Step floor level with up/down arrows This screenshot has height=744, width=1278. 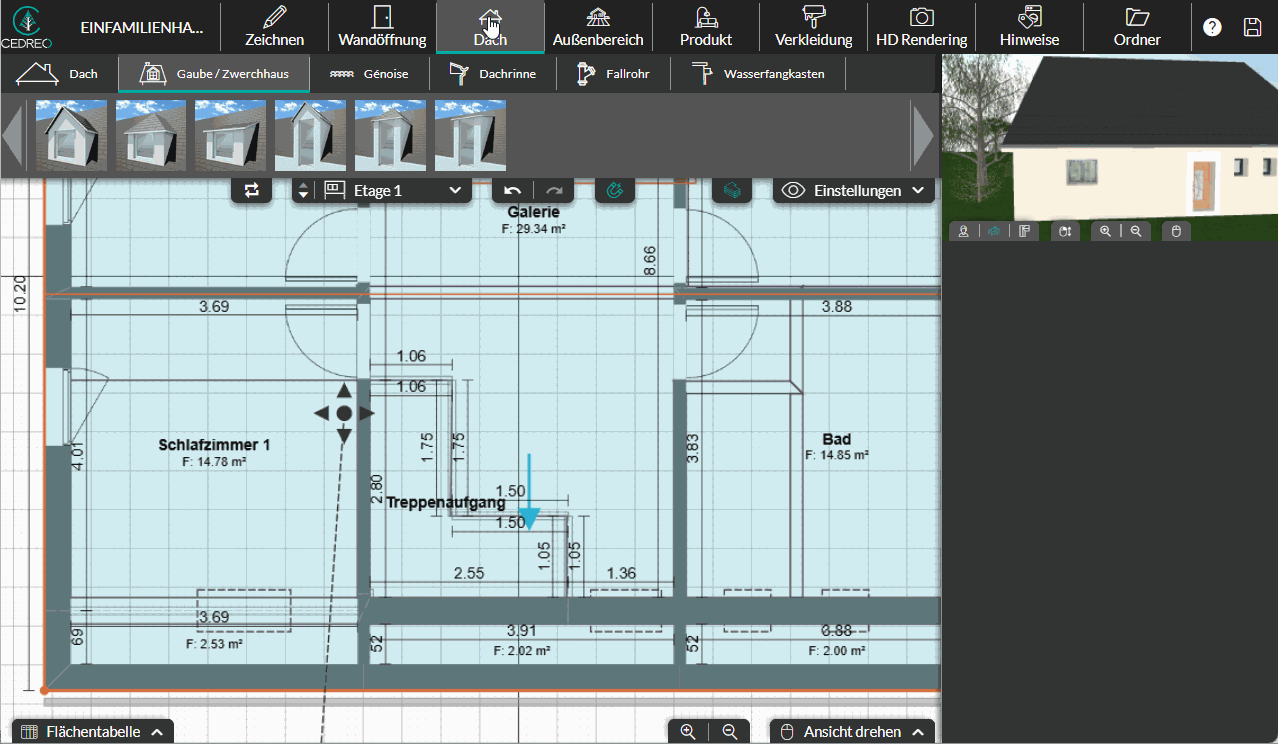[x=304, y=190]
